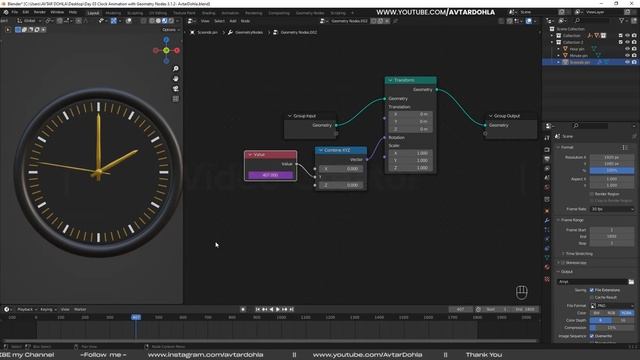Open the Render properties tab icon
Screen dimensions: 640x360
point(547,149)
